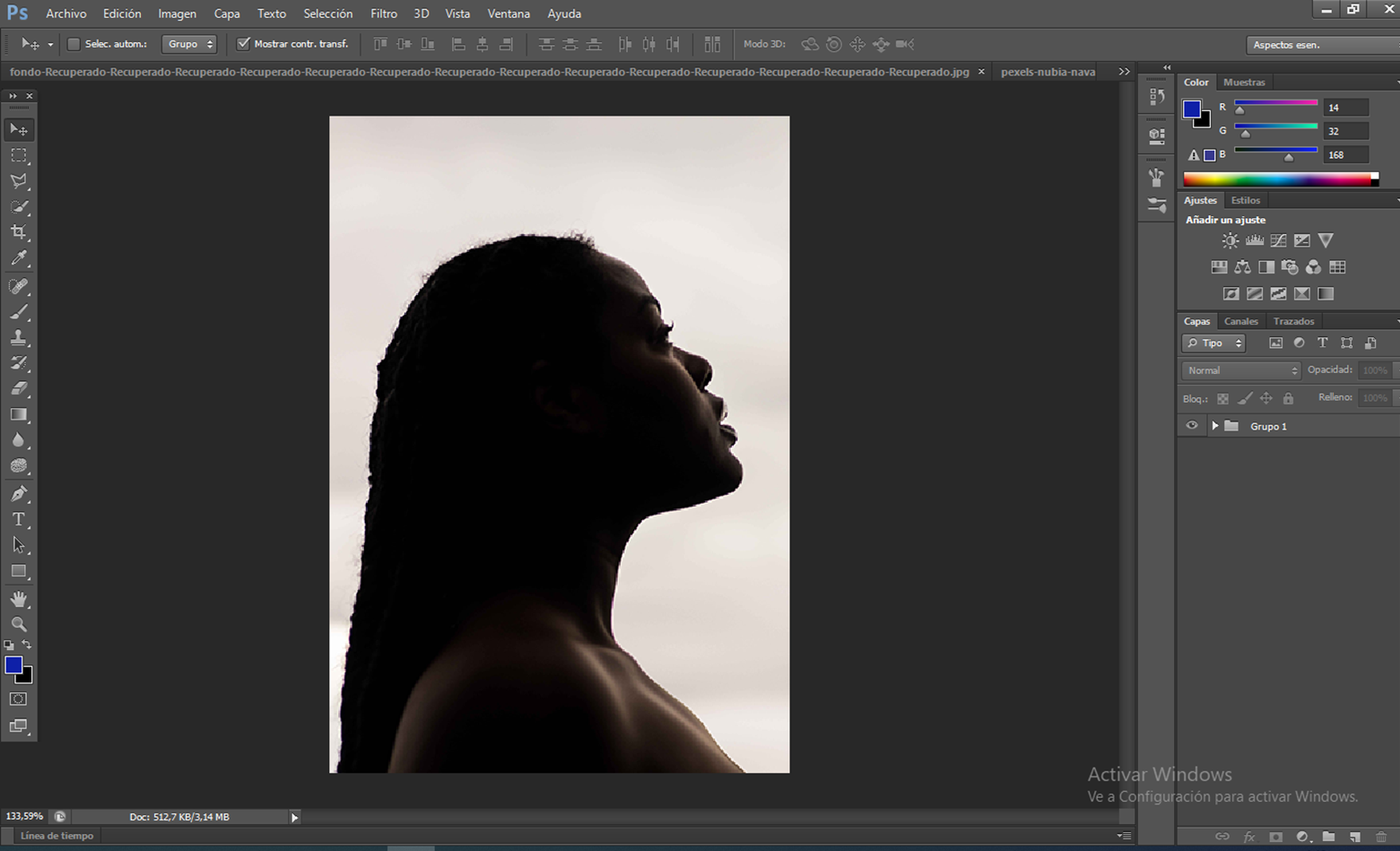Select the Blur tool
Image resolution: width=1400 pixels, height=851 pixels.
pyautogui.click(x=18, y=440)
